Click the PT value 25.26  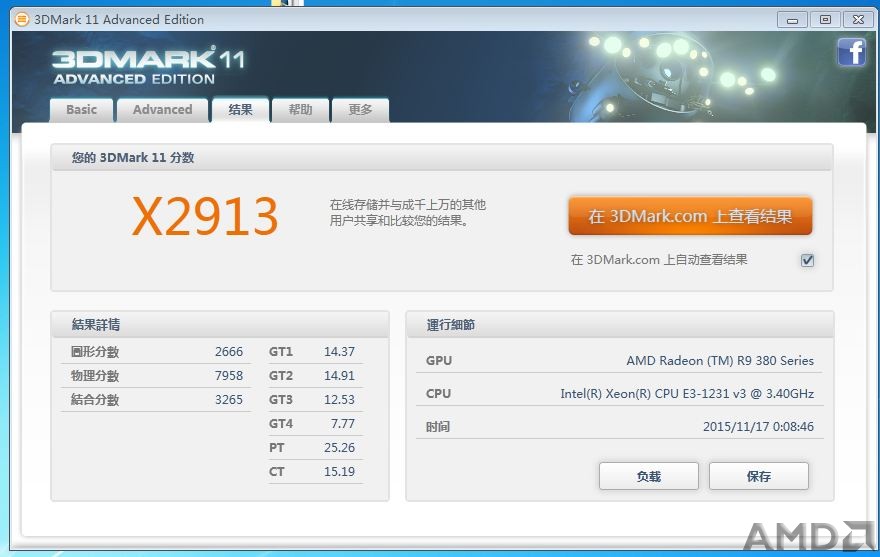(x=340, y=448)
